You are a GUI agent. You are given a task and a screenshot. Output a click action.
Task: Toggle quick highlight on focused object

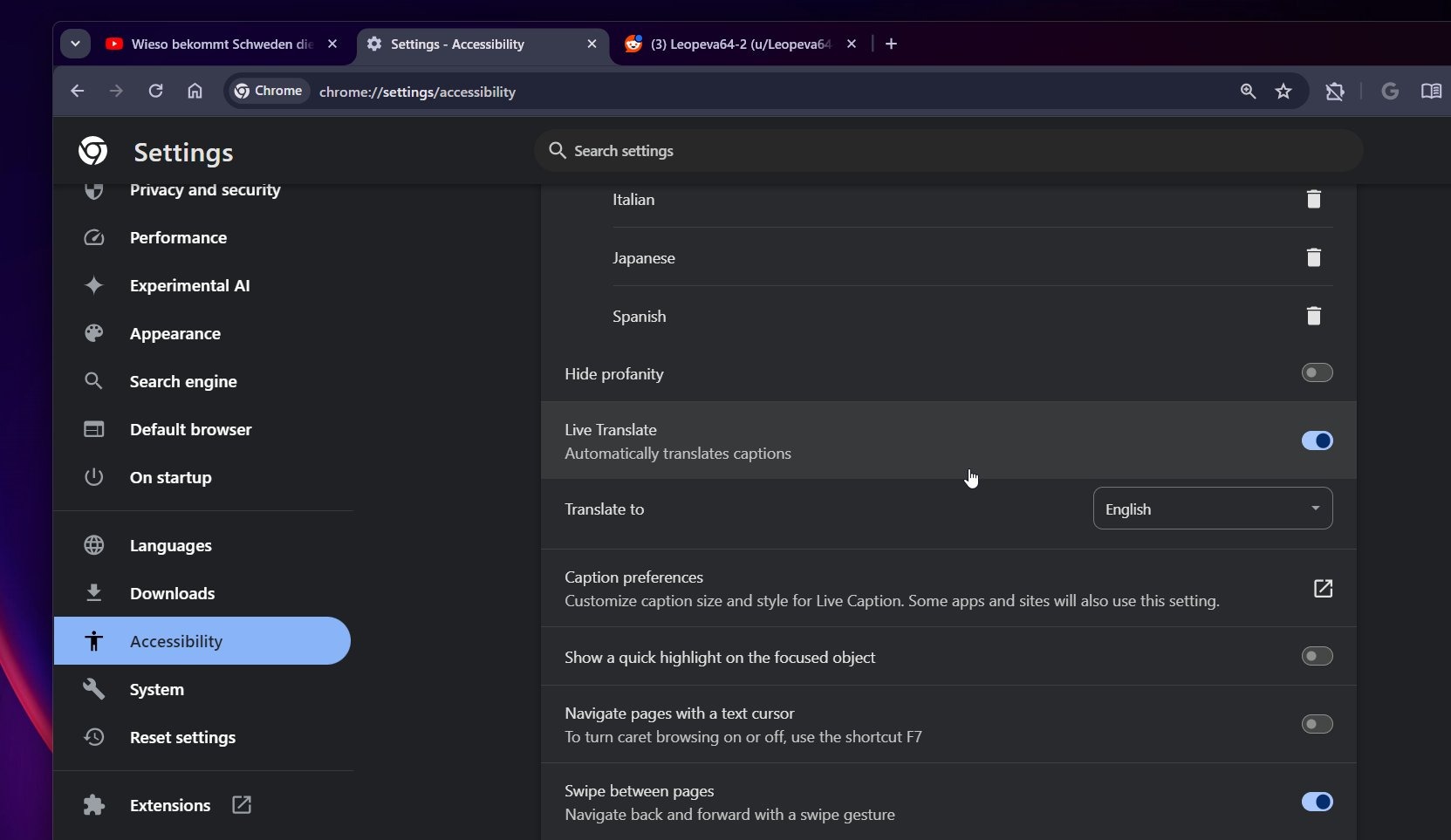click(1316, 656)
